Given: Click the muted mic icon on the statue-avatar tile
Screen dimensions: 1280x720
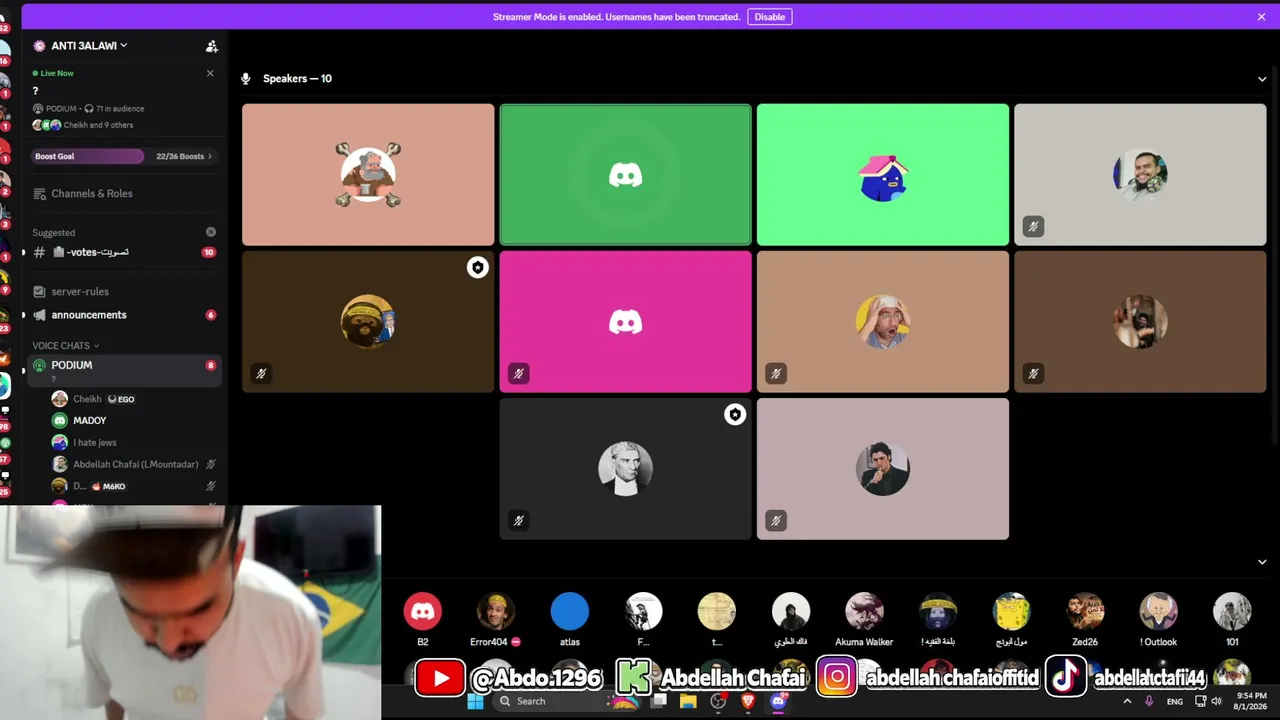Looking at the screenshot, I should click(x=518, y=521).
